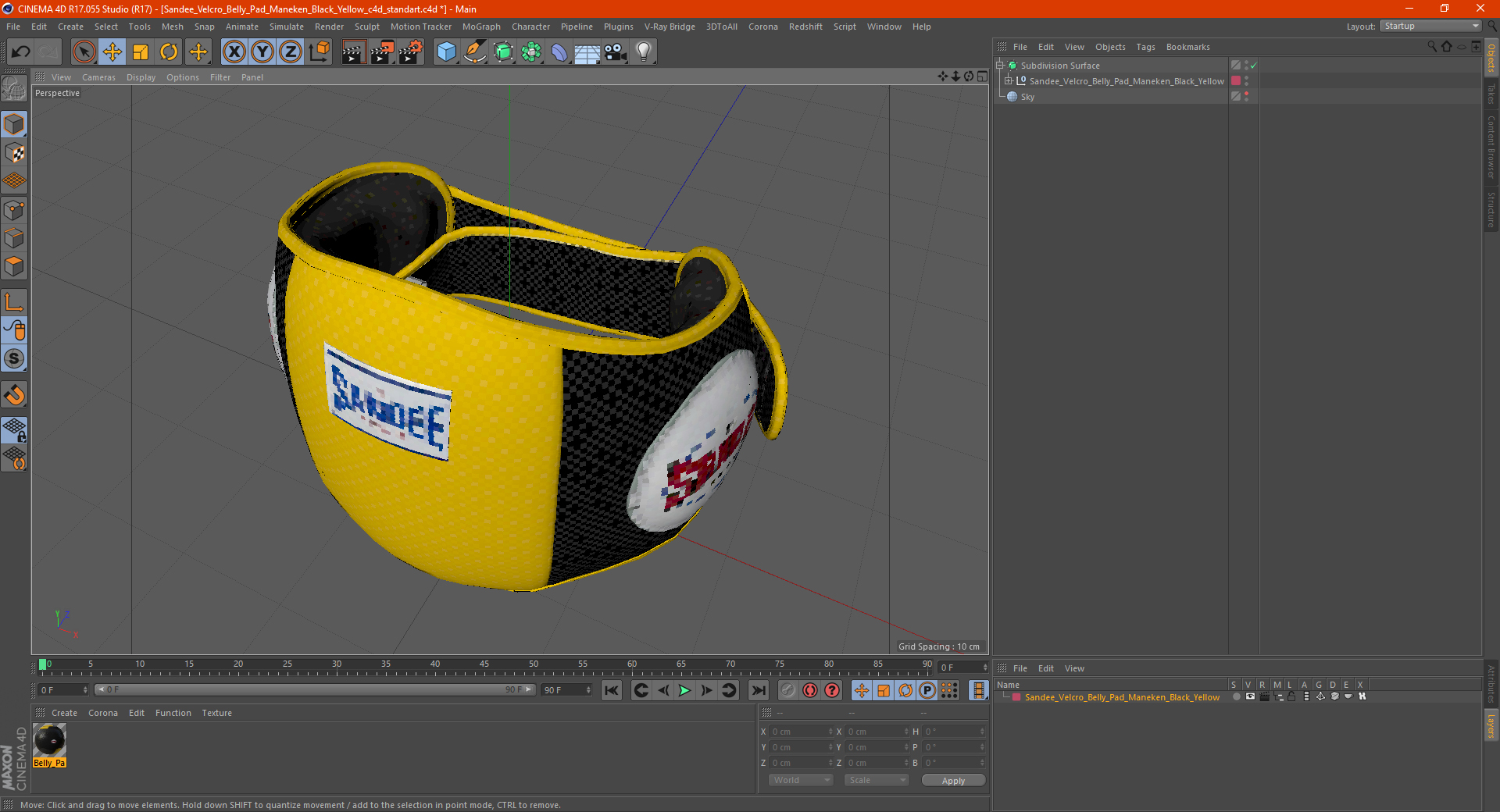This screenshot has width=1500, height=812.
Task: Select the Sky object in Objects manager
Action: (x=1027, y=97)
